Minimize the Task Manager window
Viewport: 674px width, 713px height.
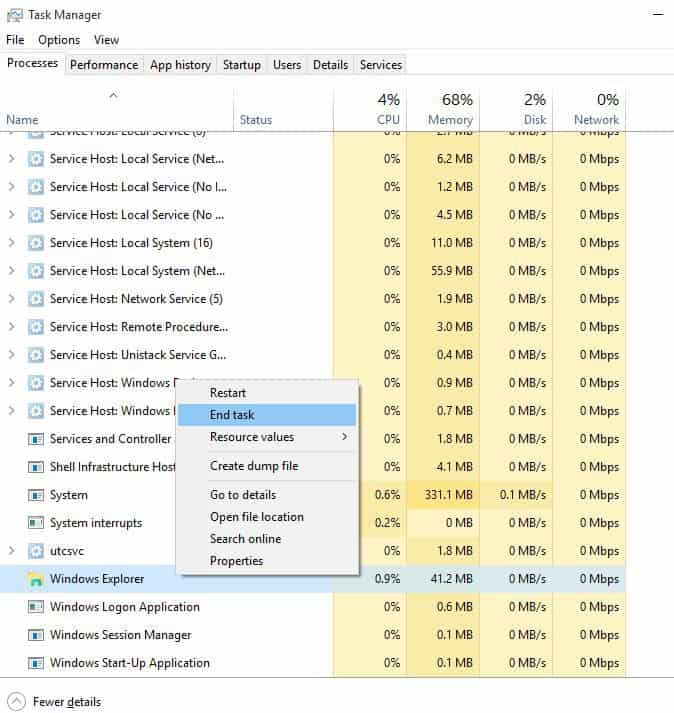pos(658,15)
